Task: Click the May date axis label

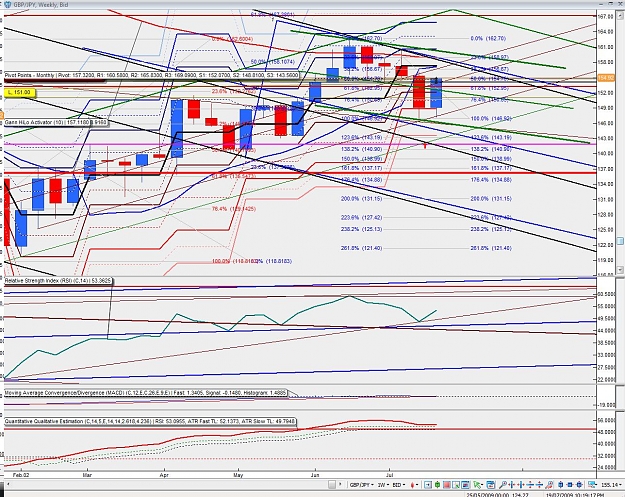Action: point(238,475)
